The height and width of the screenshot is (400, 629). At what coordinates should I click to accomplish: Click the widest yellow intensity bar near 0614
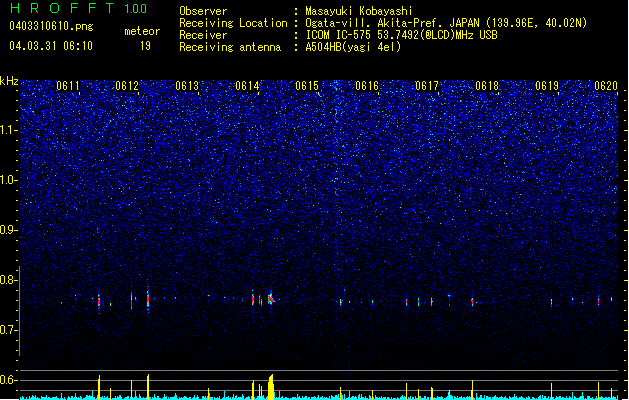(271, 387)
